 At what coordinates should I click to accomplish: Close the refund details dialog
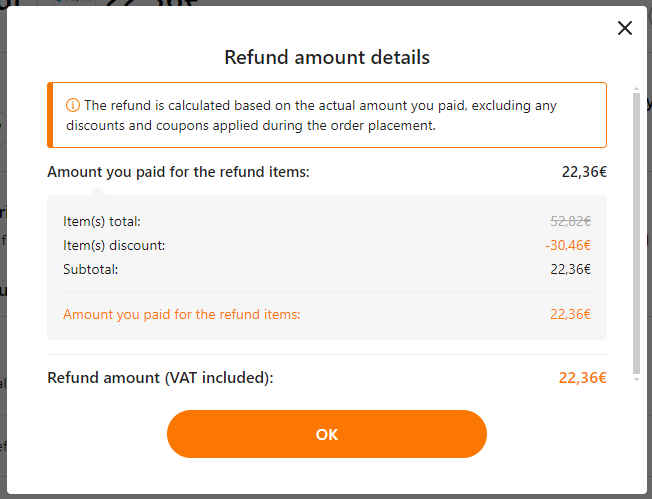click(x=625, y=28)
